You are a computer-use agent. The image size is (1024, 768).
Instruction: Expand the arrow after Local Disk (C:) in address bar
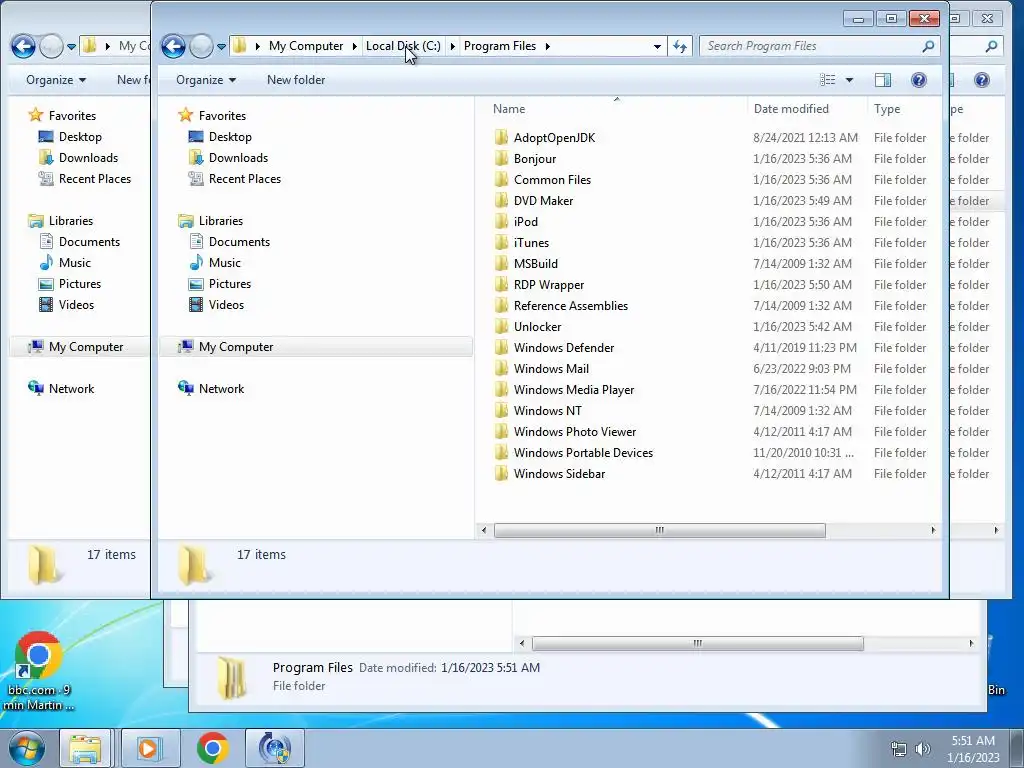[452, 46]
